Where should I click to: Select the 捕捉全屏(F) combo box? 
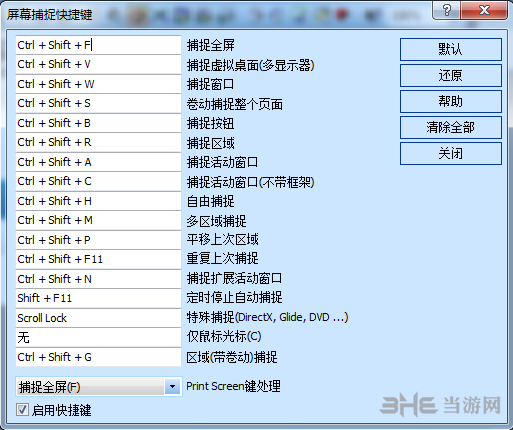coord(98,387)
